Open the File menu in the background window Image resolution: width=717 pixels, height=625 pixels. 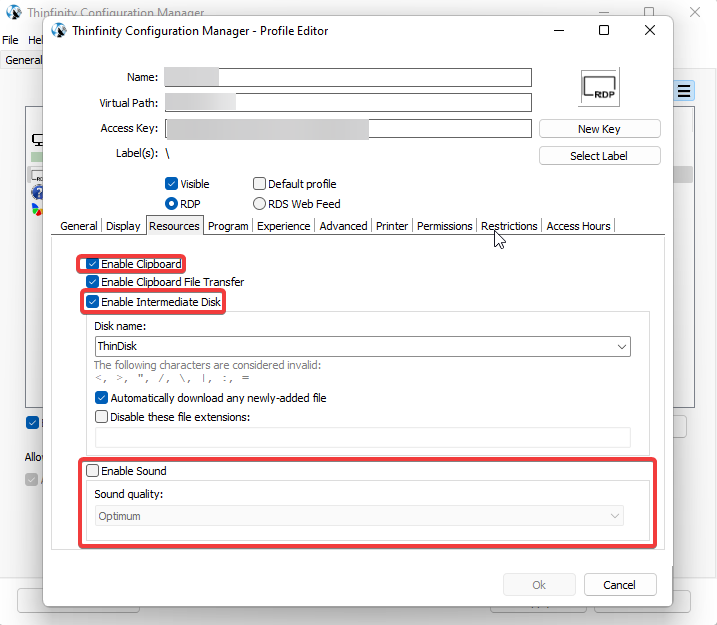pos(10,40)
